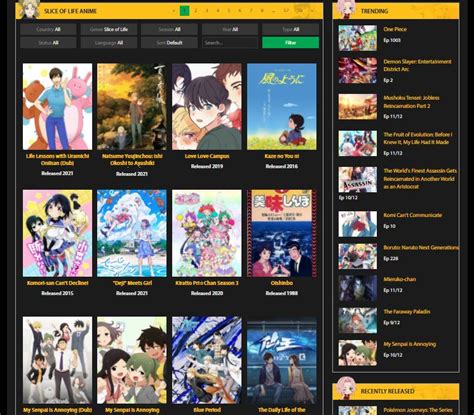Click Pokémon Journeys: The Series recent title
Screen dimensions: 474x415
418,410
